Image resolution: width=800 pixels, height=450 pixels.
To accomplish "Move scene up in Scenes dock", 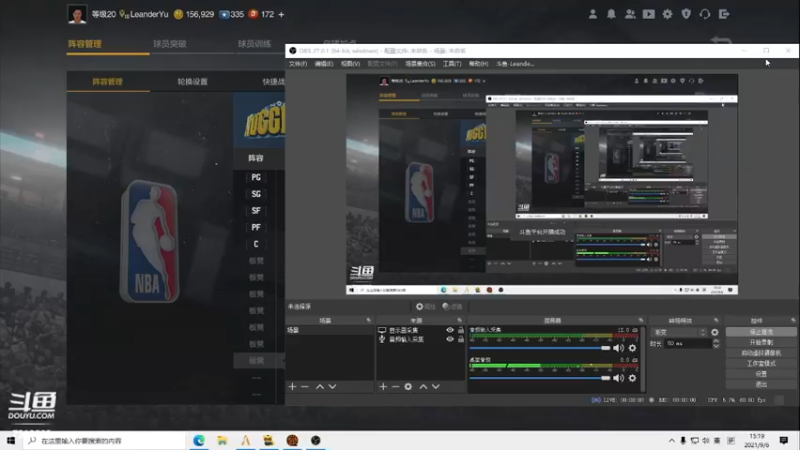I will (320, 387).
